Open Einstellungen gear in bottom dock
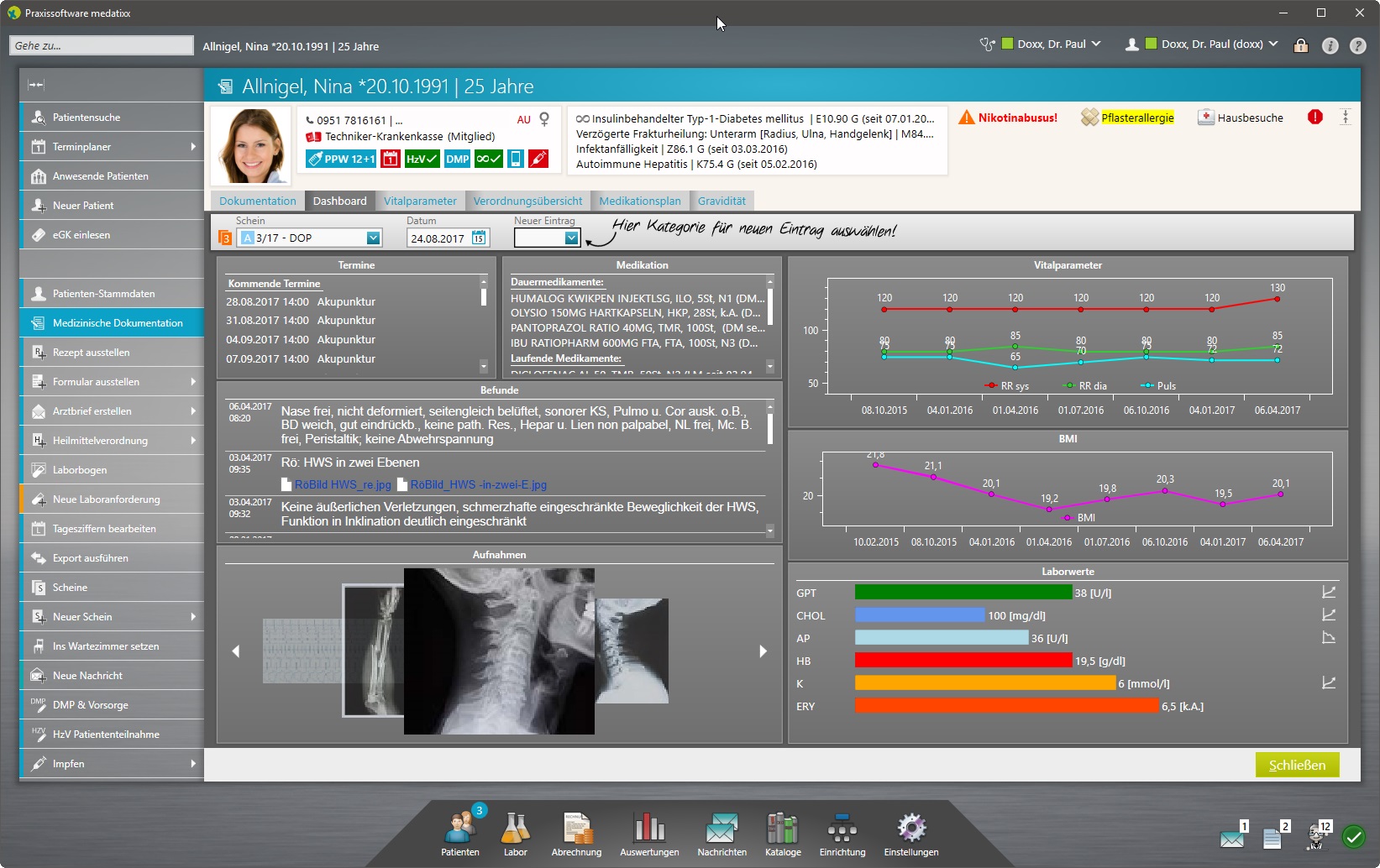This screenshot has width=1380, height=868. click(x=910, y=833)
